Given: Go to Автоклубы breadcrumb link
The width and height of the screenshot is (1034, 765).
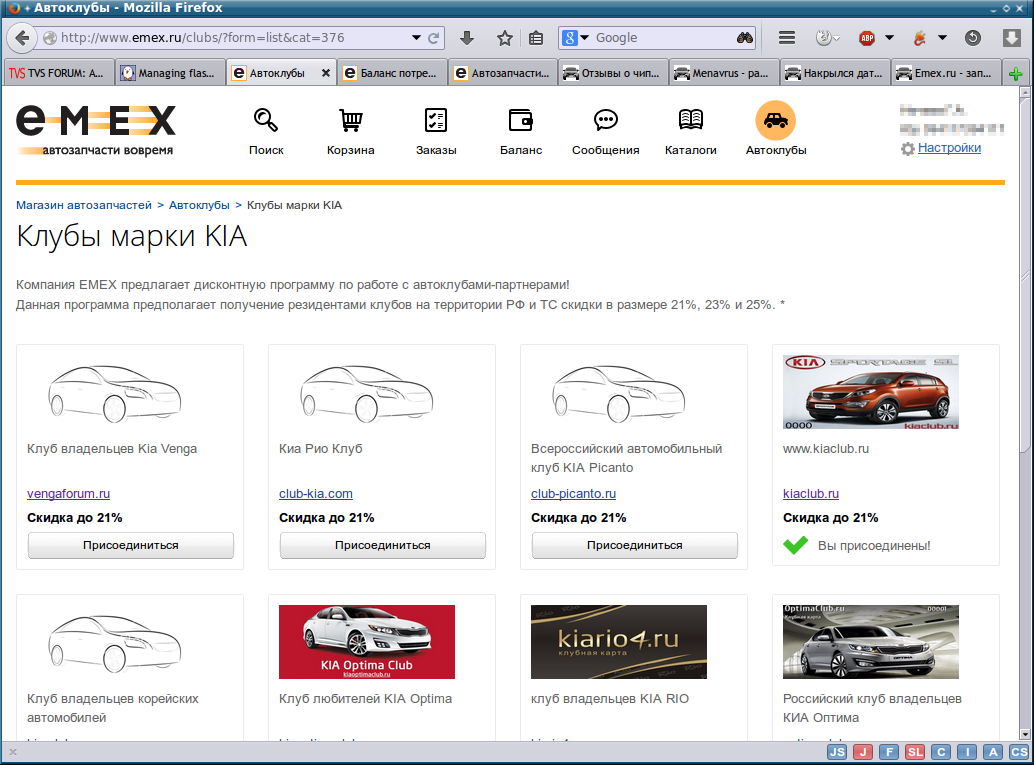Looking at the screenshot, I should pyautogui.click(x=199, y=205).
